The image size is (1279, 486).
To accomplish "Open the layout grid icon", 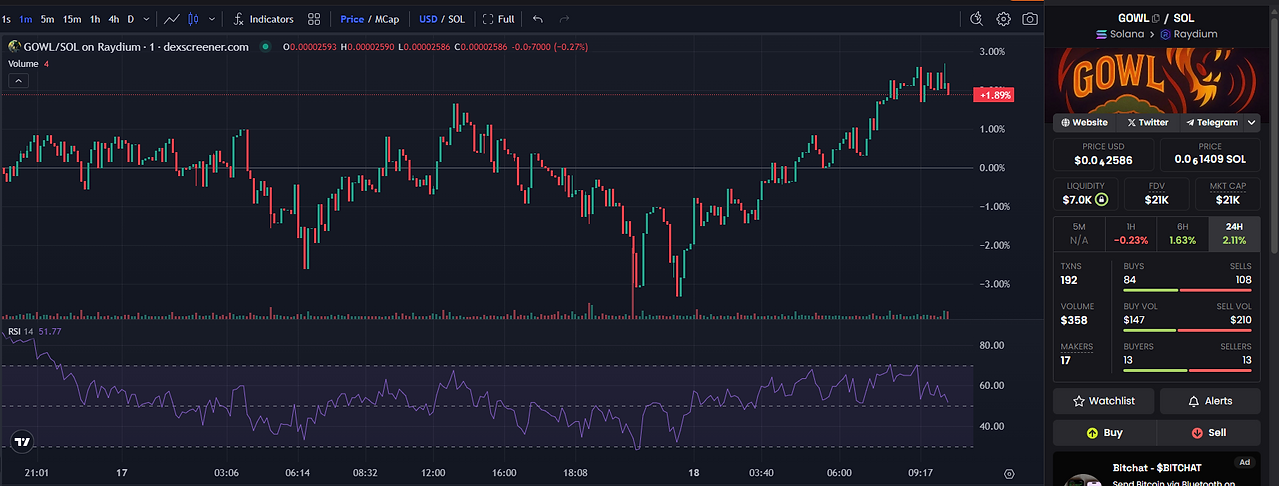I will (x=314, y=19).
